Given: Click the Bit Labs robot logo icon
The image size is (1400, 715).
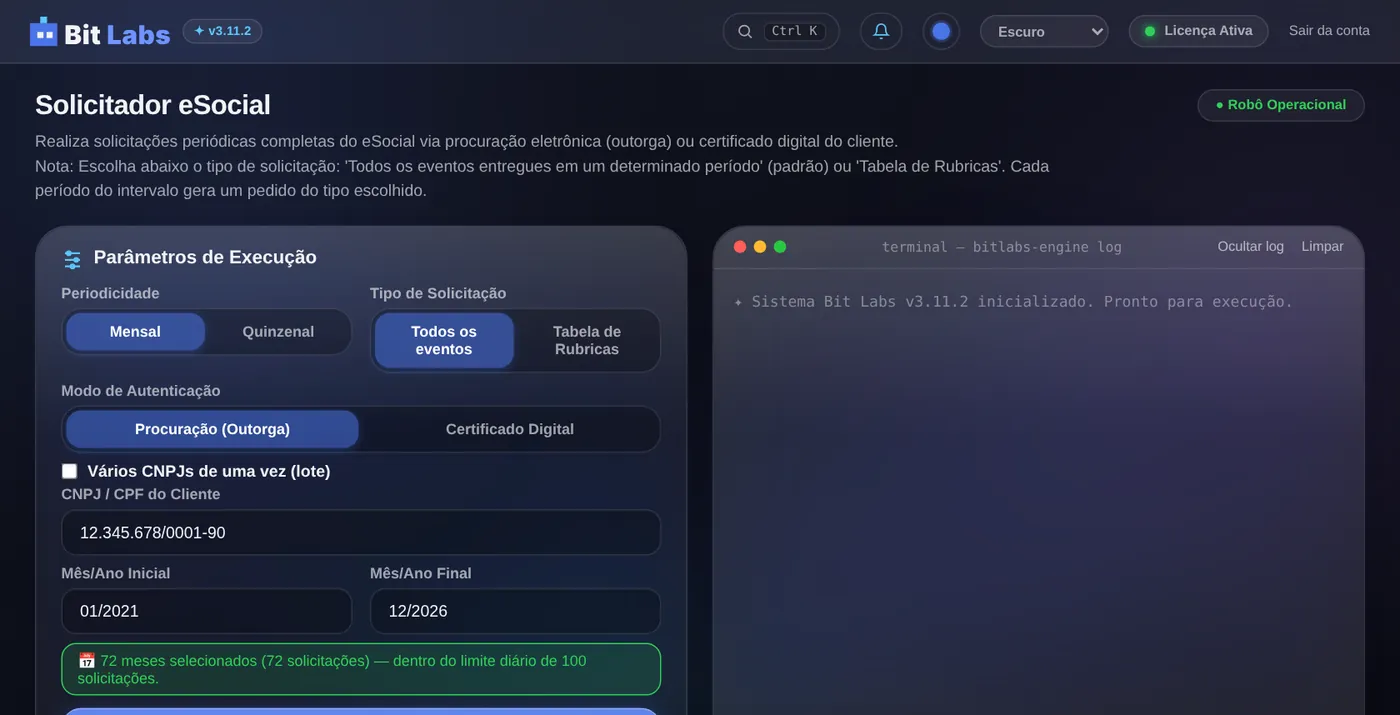Looking at the screenshot, I should pos(44,32).
